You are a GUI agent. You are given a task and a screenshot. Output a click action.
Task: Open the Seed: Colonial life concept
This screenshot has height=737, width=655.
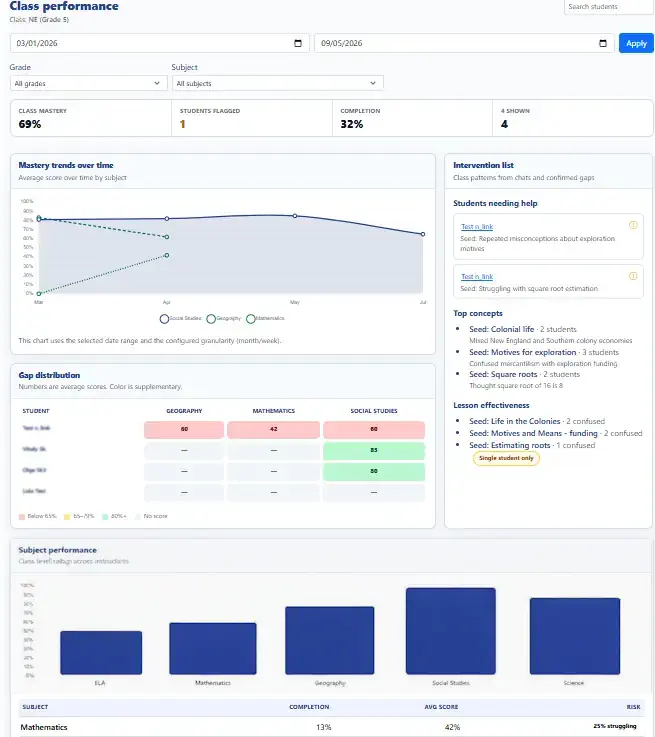[x=501, y=329]
